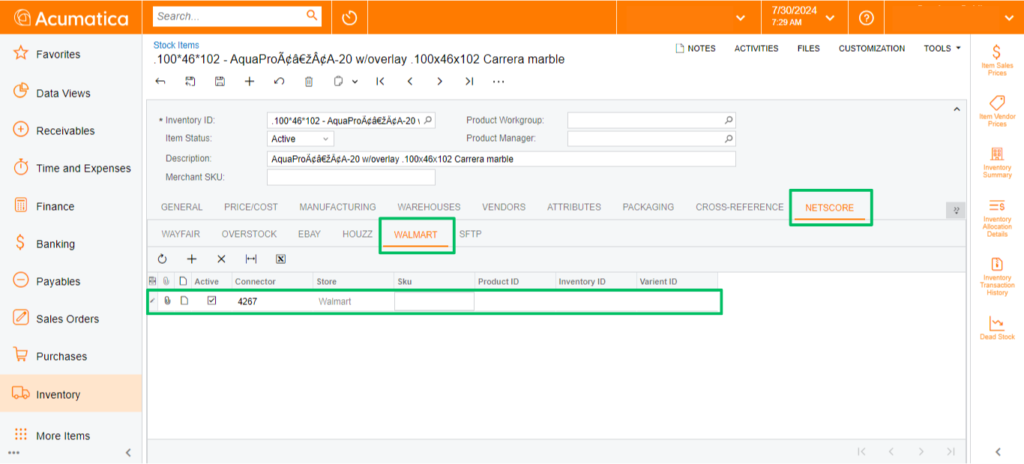Toggle the Active checkbox for Walmart row
Screen dimensions: 1024x464
coord(211,300)
